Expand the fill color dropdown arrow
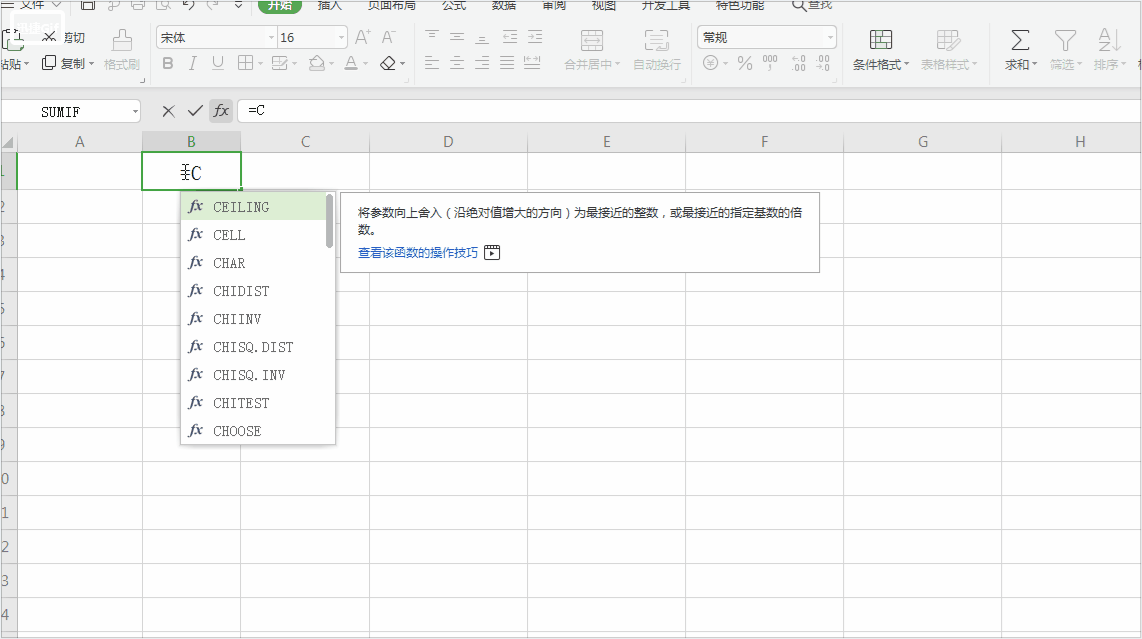The width and height of the screenshot is (1142, 639). point(331,64)
